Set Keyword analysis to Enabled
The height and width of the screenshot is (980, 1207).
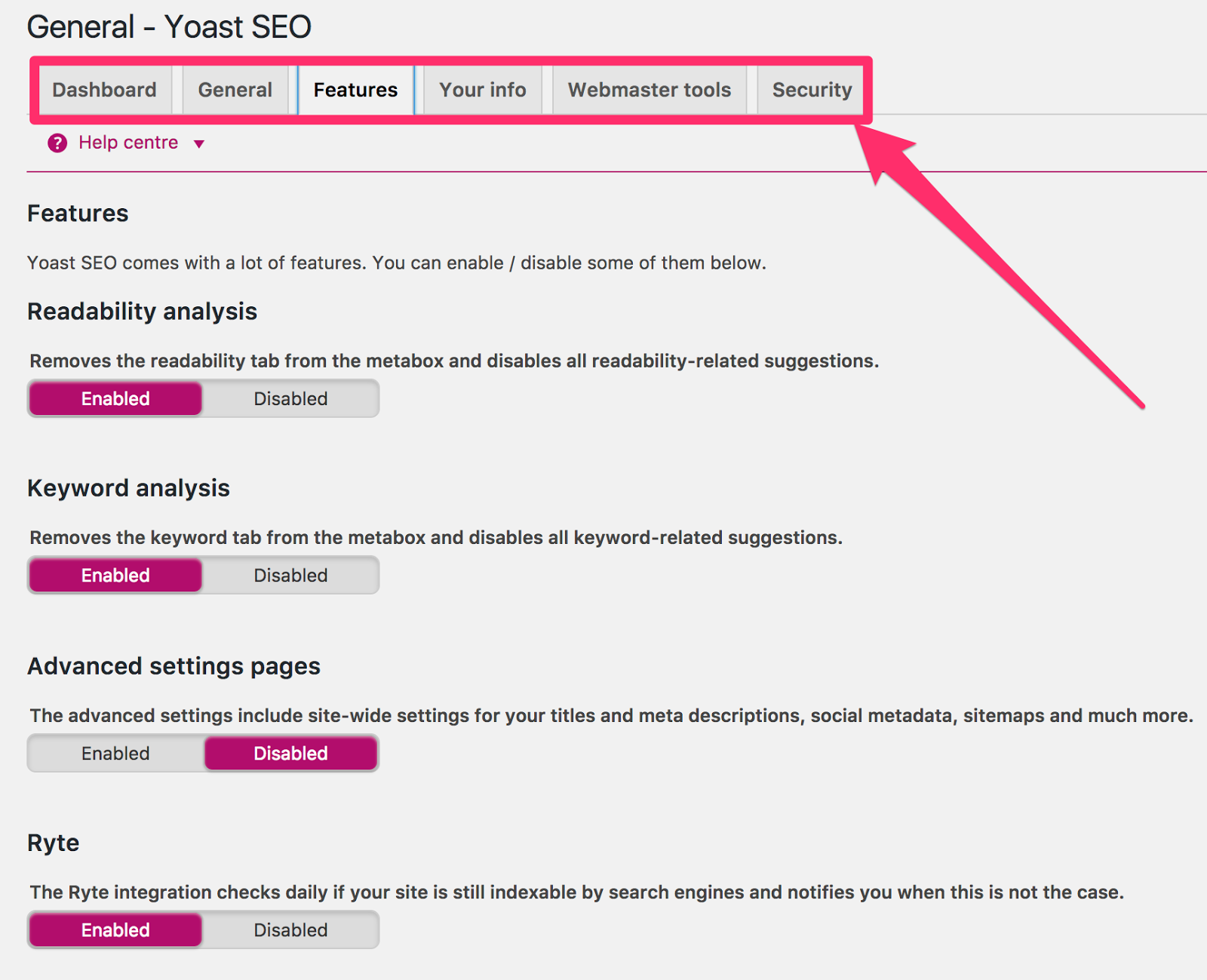click(x=115, y=575)
